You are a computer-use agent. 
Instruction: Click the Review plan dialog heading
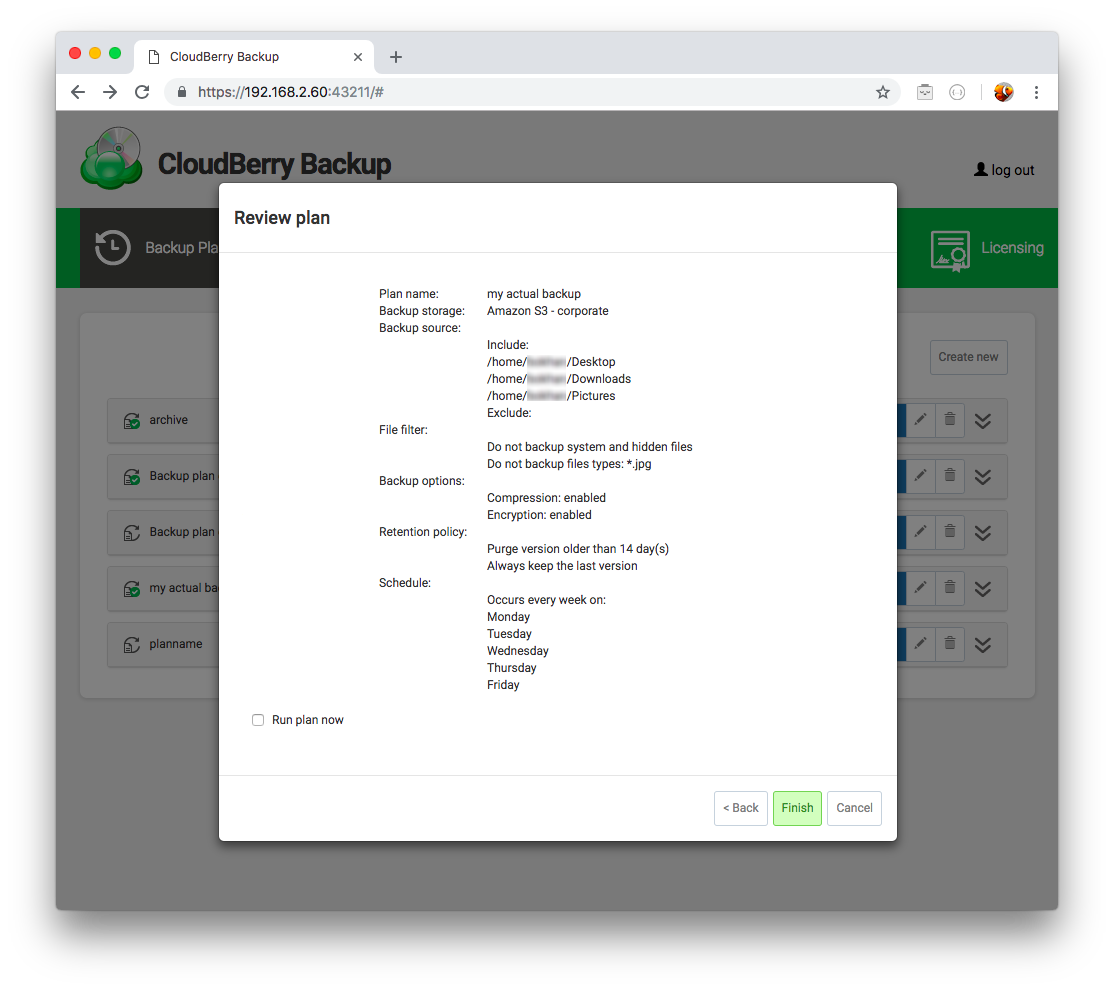(x=282, y=218)
